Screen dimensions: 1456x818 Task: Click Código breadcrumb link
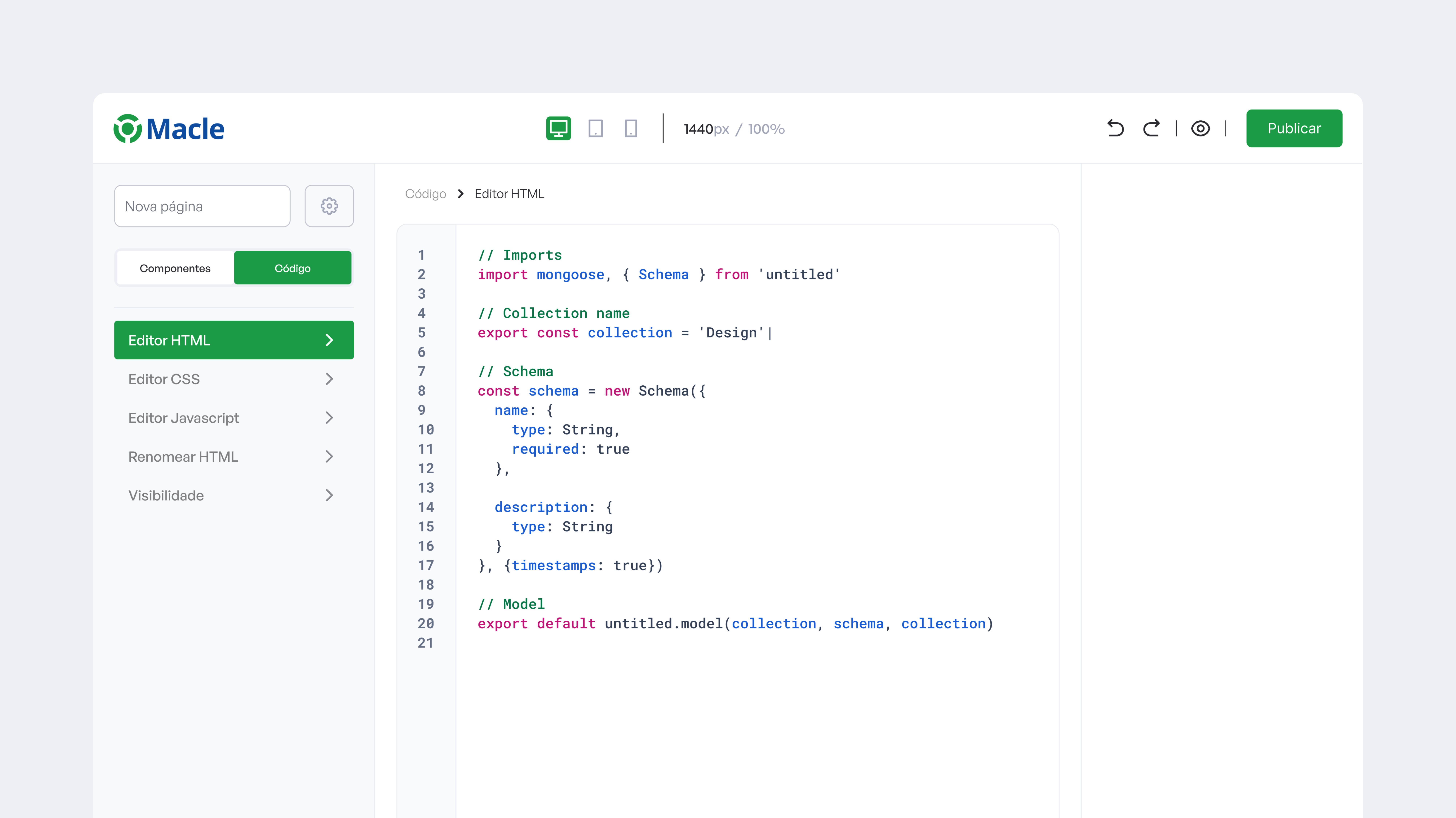[426, 194]
